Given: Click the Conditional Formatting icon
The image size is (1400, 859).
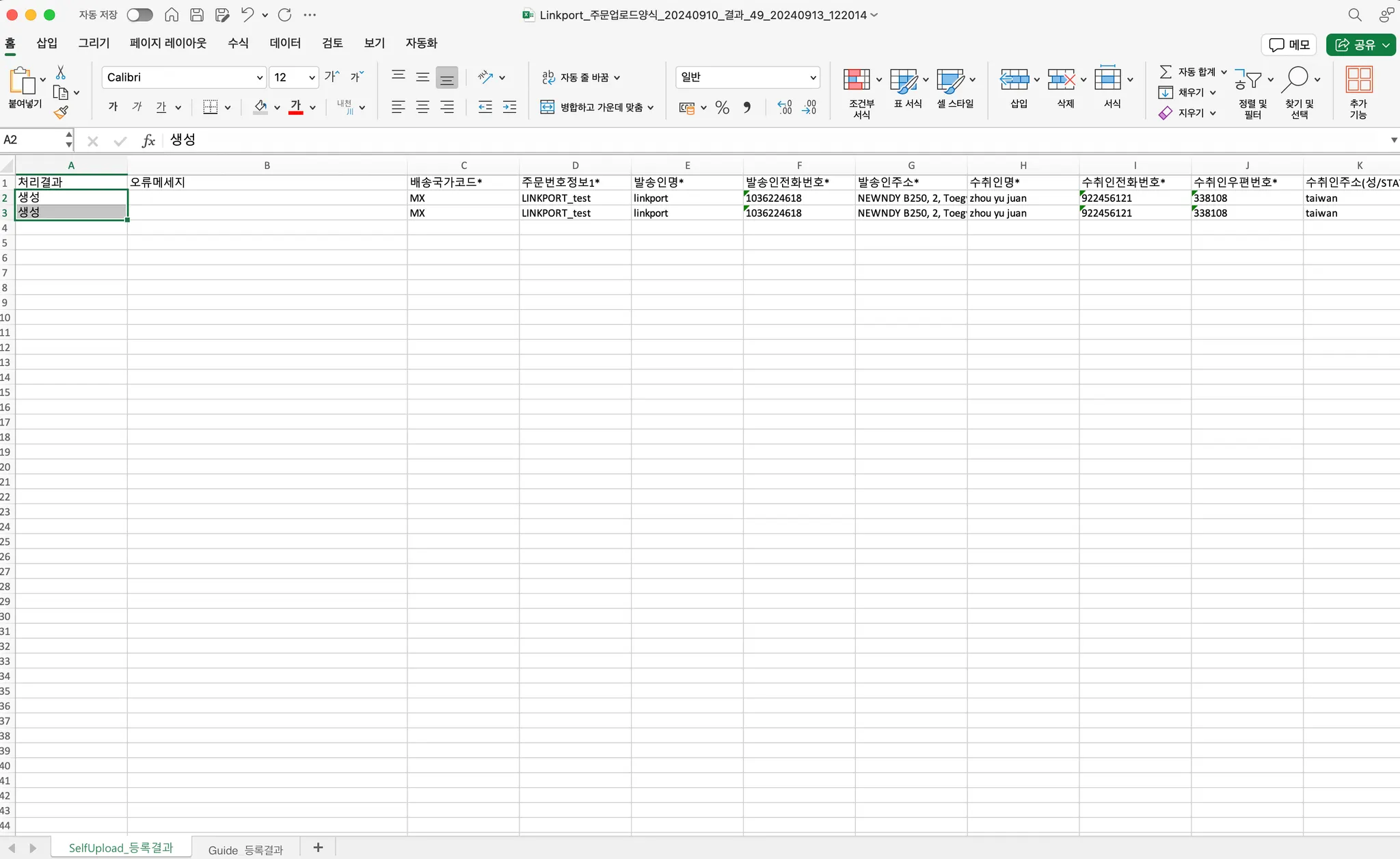Looking at the screenshot, I should [x=856, y=80].
